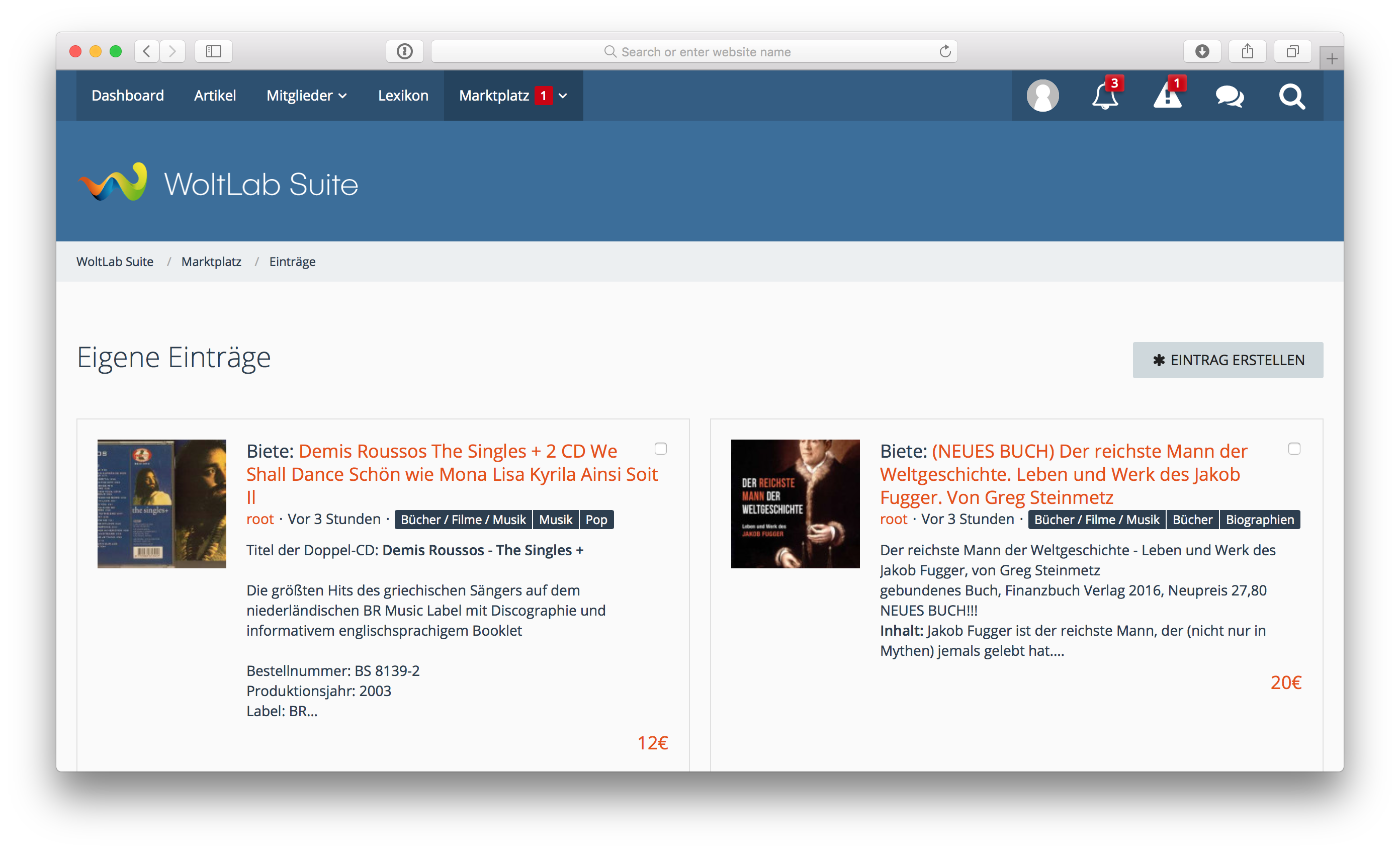Screen dimensions: 1400x852
Task: Reload the page with refresh icon
Action: (x=945, y=52)
